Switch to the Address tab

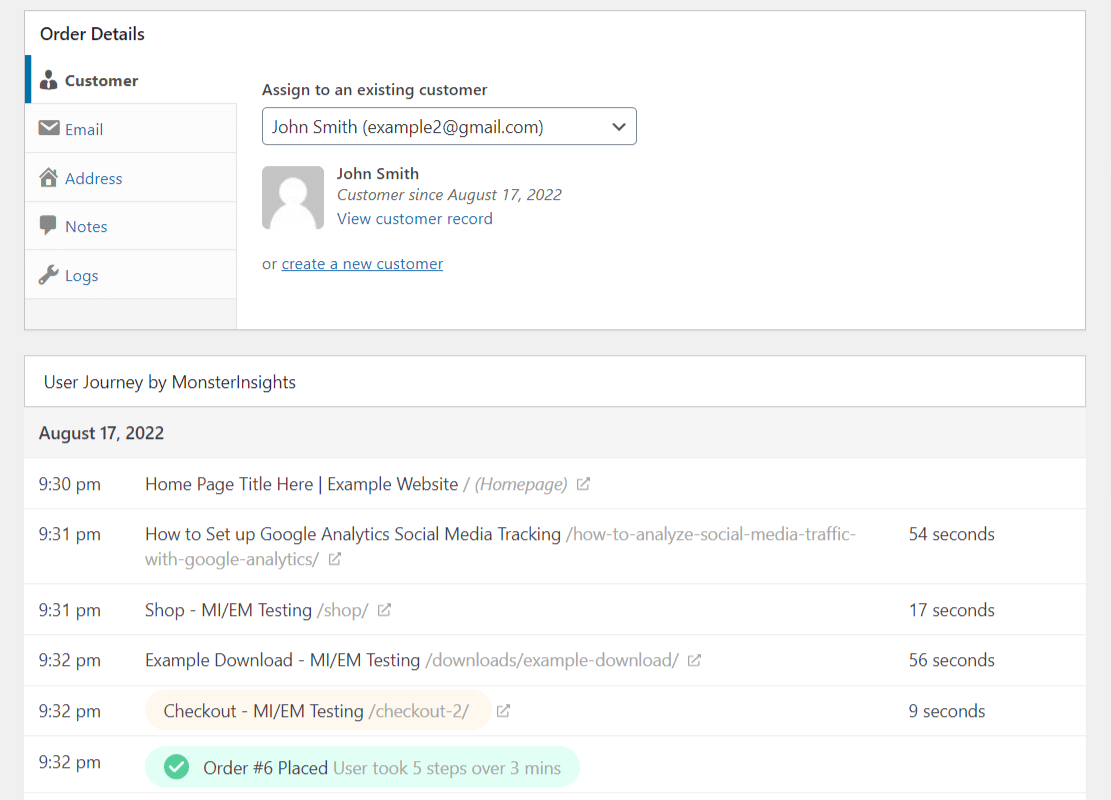tap(91, 177)
